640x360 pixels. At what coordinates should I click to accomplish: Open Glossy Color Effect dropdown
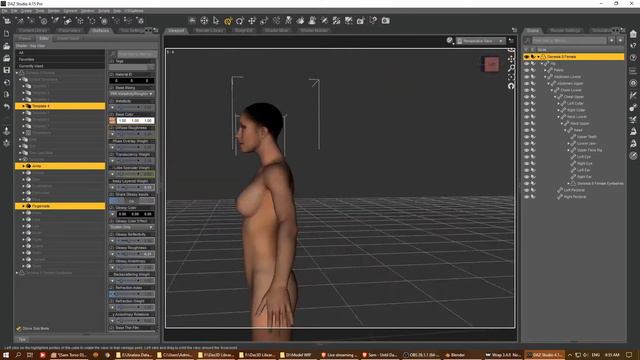(132, 227)
